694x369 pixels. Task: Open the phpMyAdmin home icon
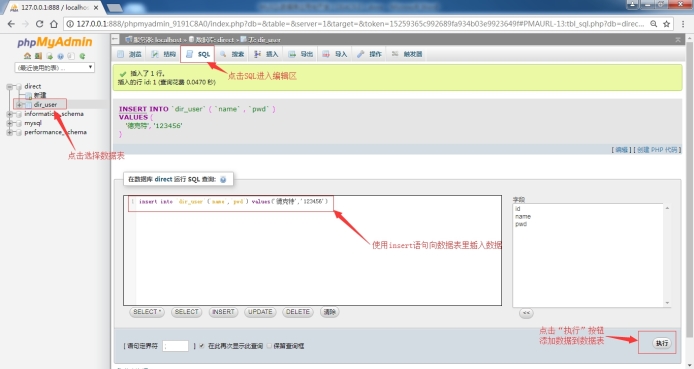pyautogui.click(x=27, y=56)
